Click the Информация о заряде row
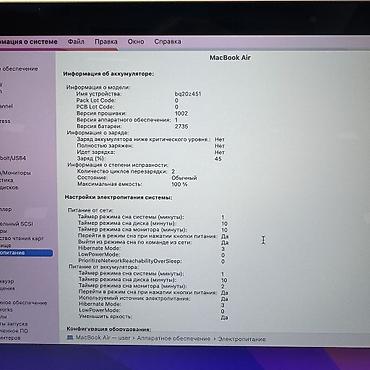This screenshot has height=370, width=370. 98,133
